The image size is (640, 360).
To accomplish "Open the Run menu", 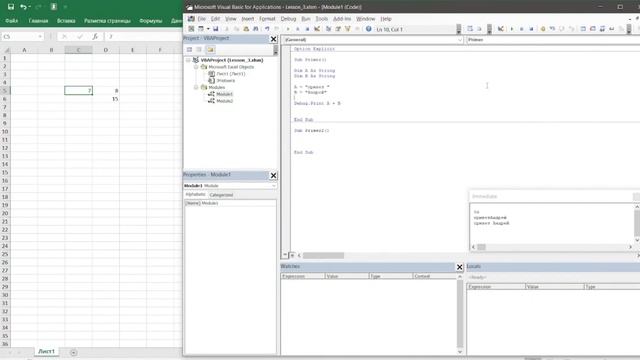I will coord(306,19).
